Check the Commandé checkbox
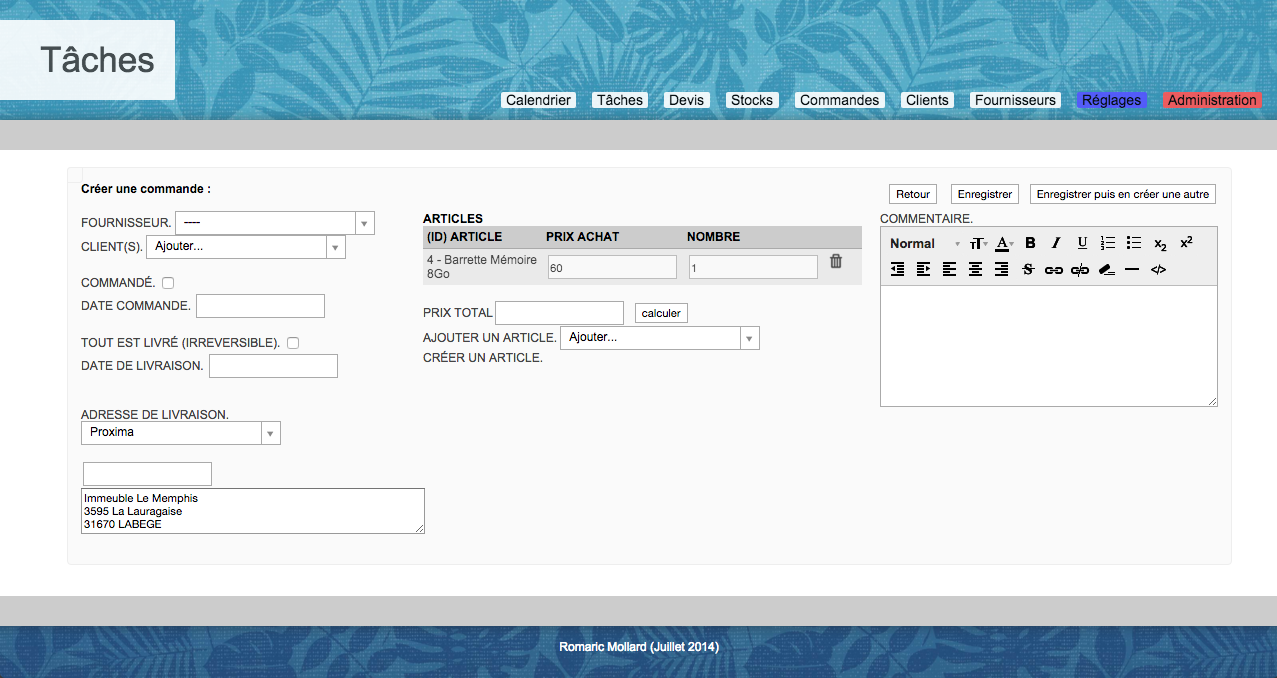This screenshot has height=678, width=1277. pyautogui.click(x=168, y=283)
